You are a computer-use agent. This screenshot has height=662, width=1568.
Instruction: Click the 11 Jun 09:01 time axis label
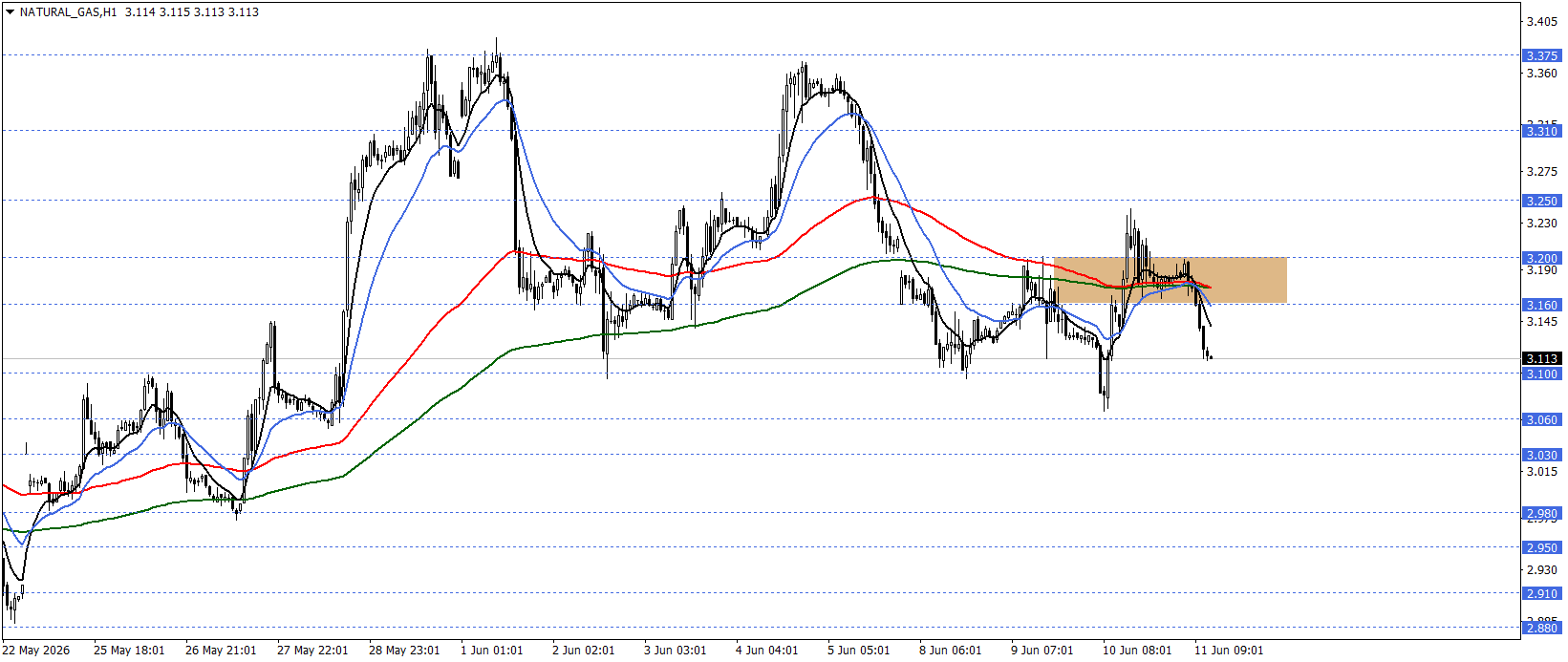pos(1229,651)
